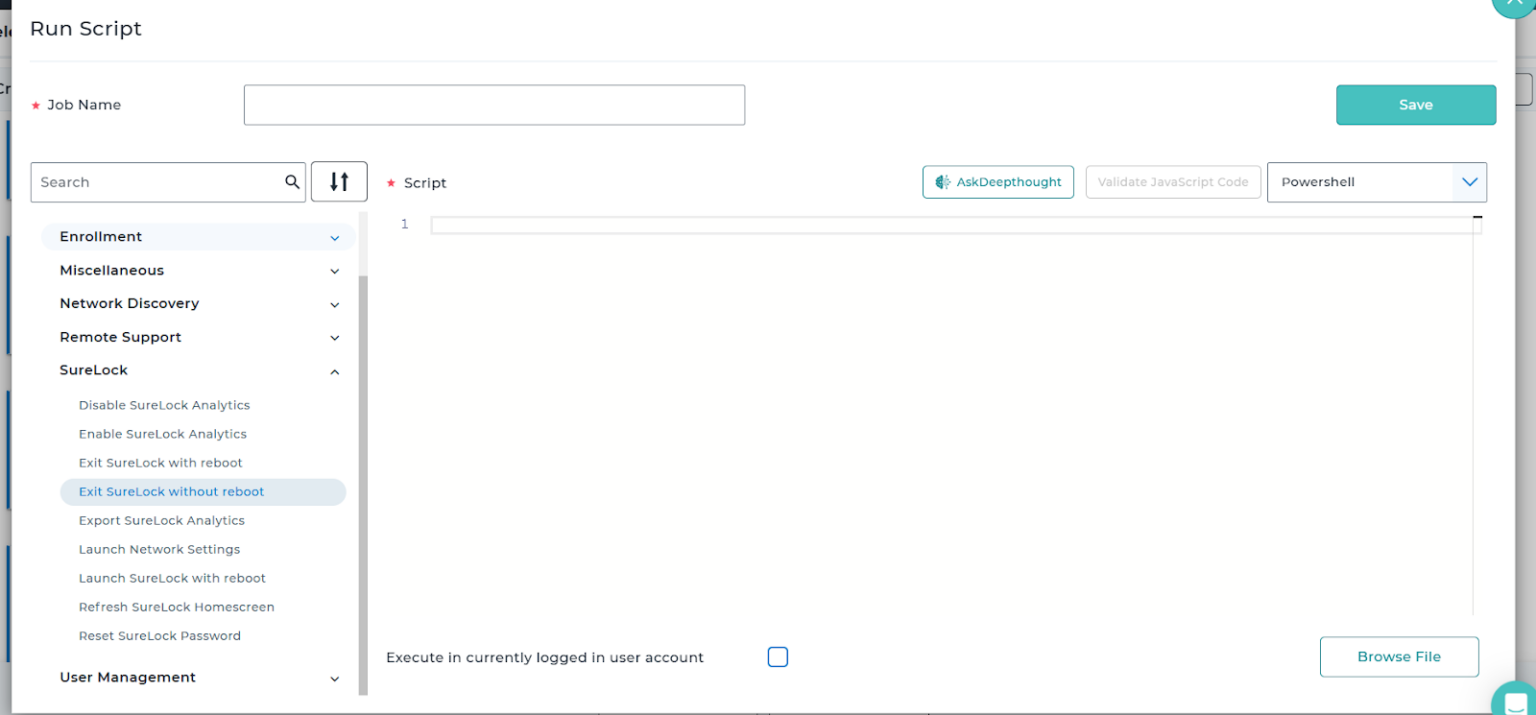Click the Save button
This screenshot has width=1536, height=715.
pyautogui.click(x=1415, y=104)
